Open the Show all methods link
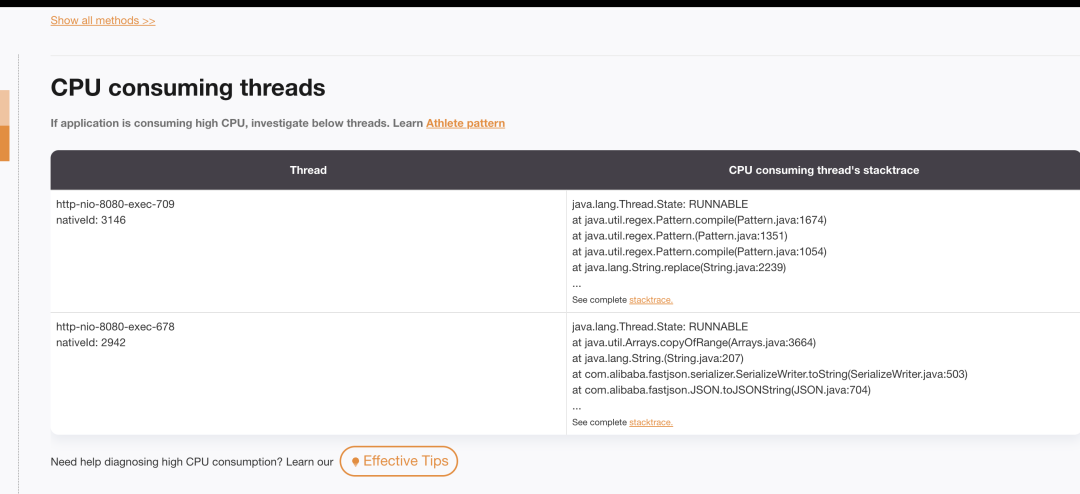Screen dimensions: 1080x494 pyautogui.click(x=103, y=21)
